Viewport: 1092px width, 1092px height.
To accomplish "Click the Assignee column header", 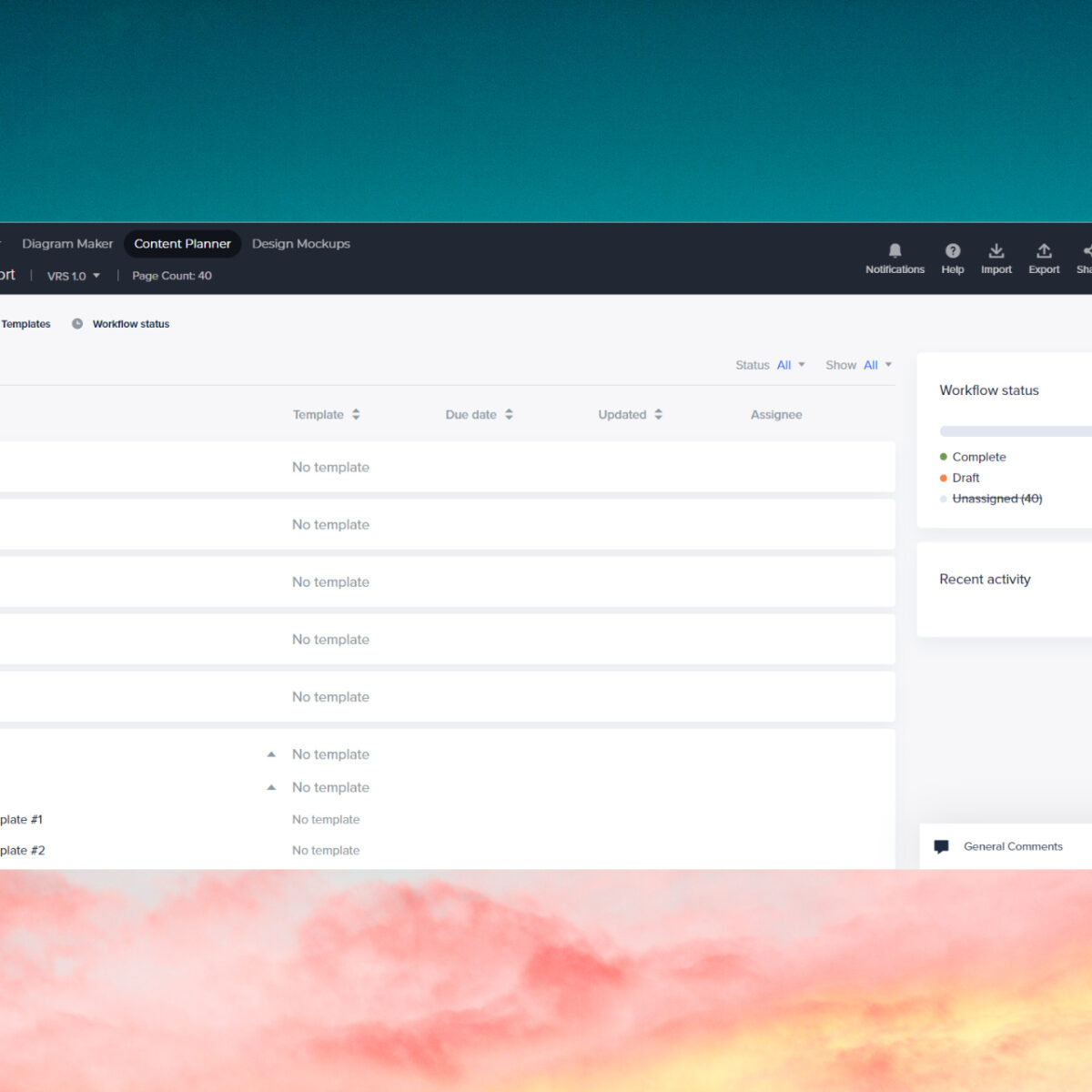I will click(776, 414).
